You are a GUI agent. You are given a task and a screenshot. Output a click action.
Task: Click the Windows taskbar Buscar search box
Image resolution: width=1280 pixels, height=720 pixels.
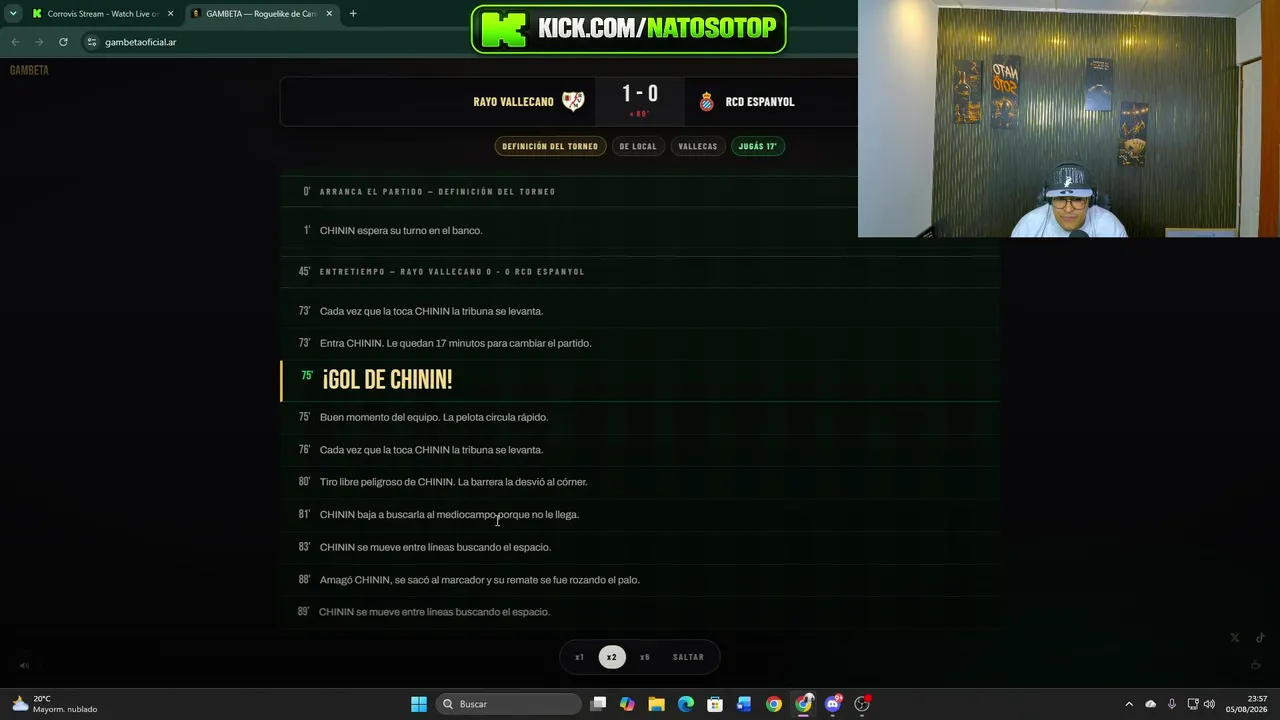point(510,704)
